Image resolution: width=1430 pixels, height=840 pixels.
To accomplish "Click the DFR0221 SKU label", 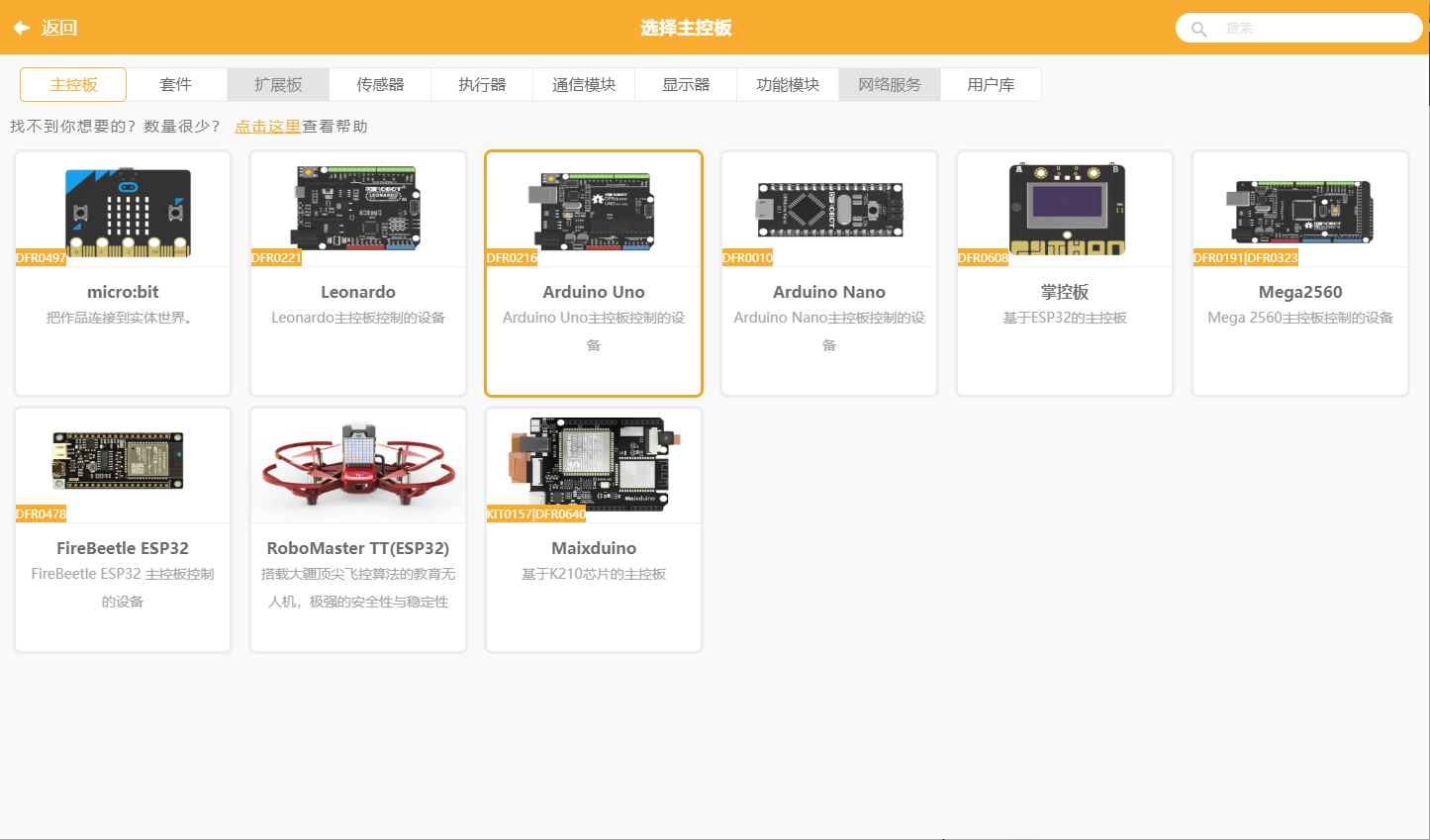I will coord(276,258).
